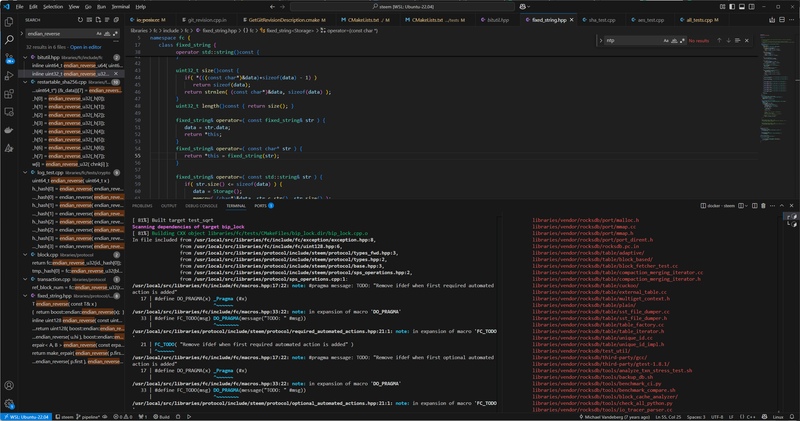Switch to the bitutil.hpp editor tab
The height and width of the screenshot is (421, 800).
tap(495, 20)
